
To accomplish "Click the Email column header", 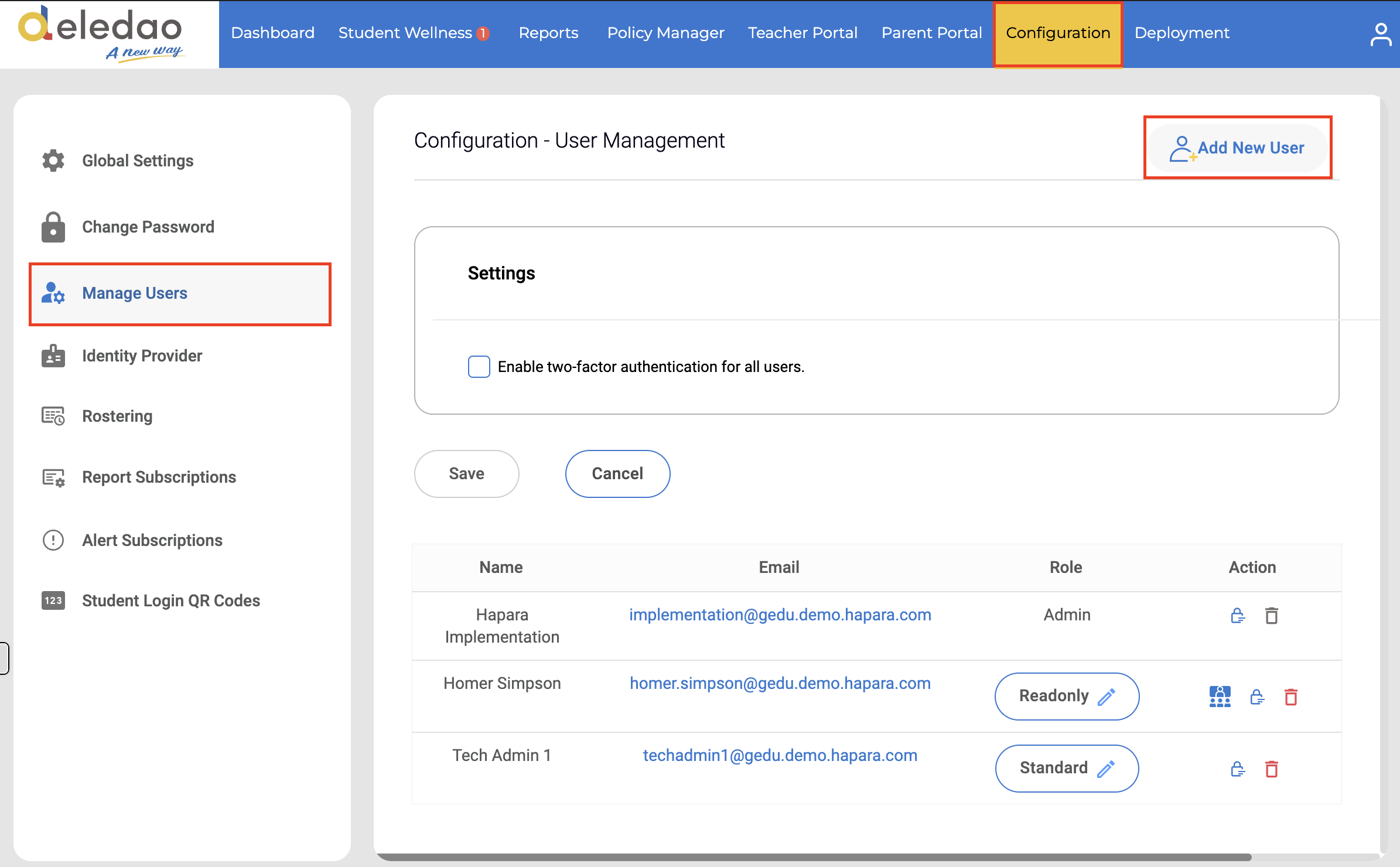I will tap(779, 567).
